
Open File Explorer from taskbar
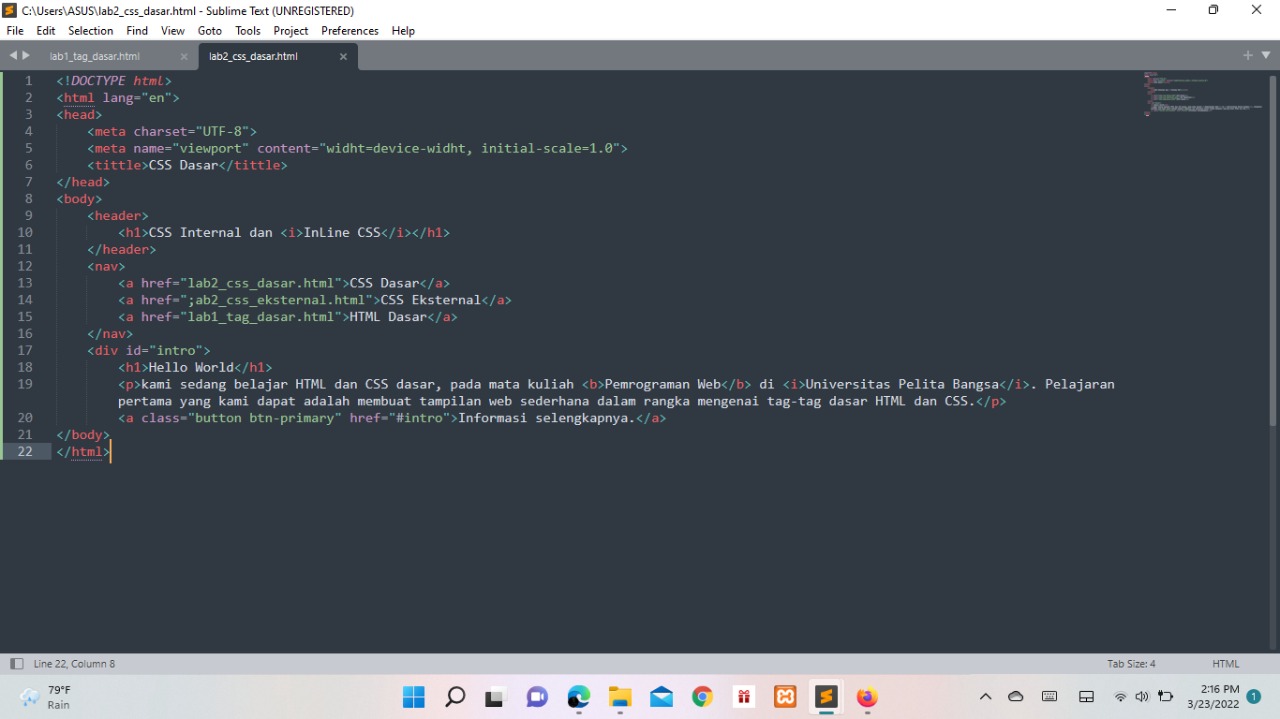coord(620,697)
